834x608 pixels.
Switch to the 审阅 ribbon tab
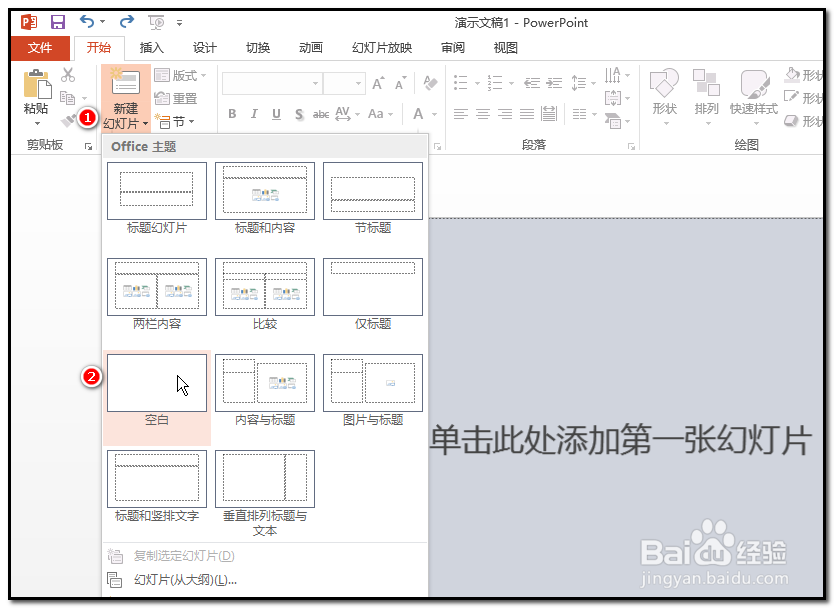453,48
